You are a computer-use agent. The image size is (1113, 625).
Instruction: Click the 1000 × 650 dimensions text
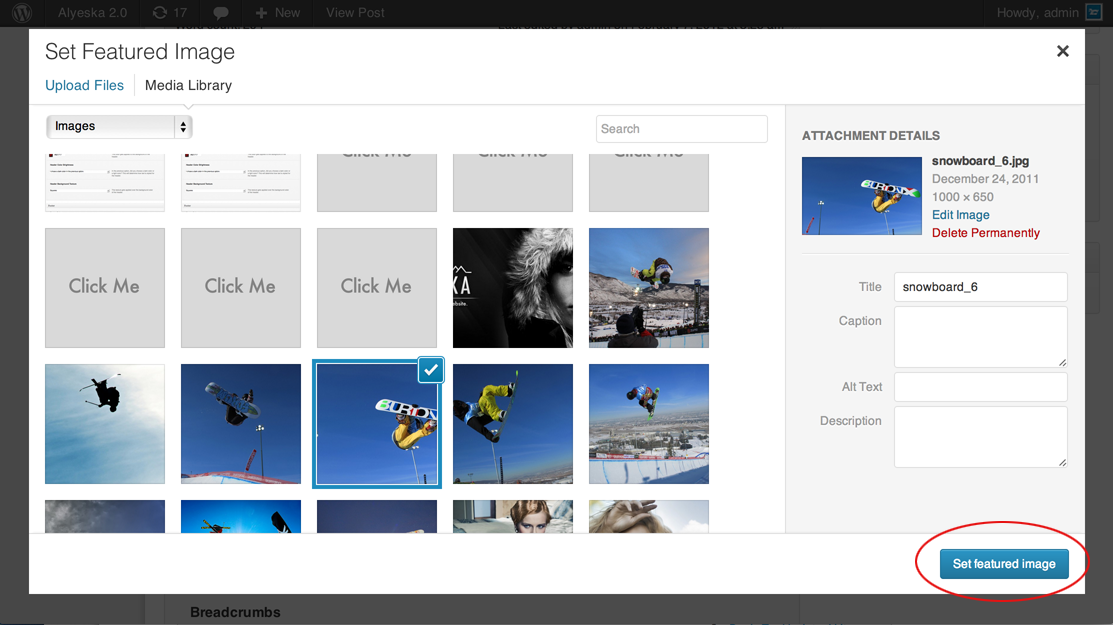(x=963, y=197)
